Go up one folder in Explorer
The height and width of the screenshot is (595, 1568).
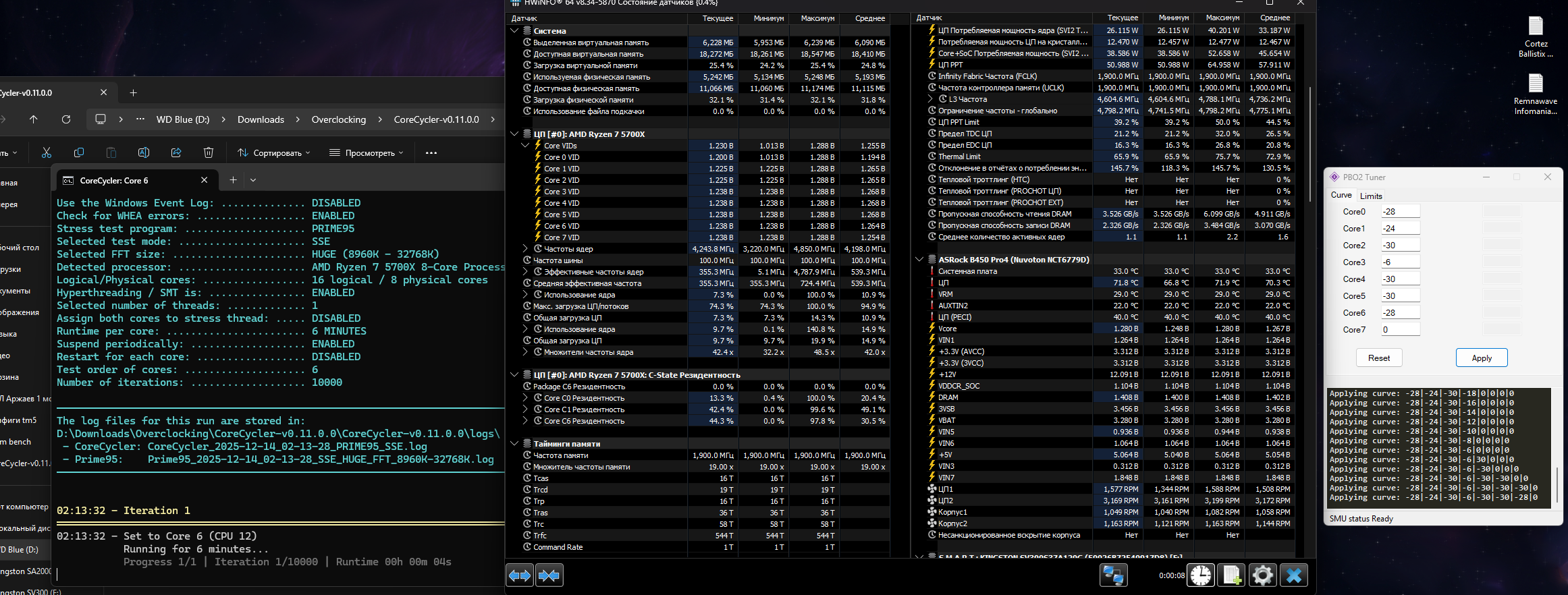click(34, 119)
